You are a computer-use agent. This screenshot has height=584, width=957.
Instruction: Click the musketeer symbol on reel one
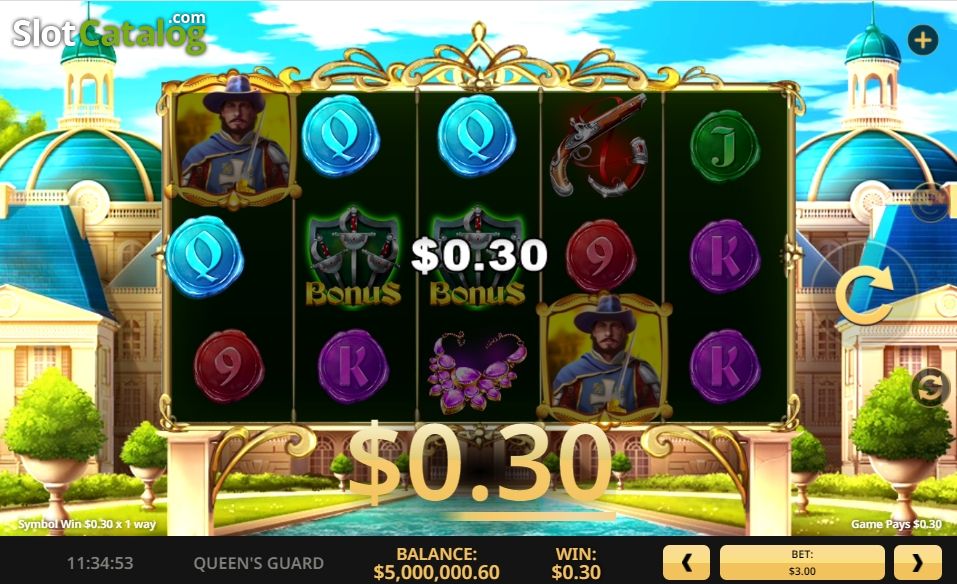pos(232,142)
